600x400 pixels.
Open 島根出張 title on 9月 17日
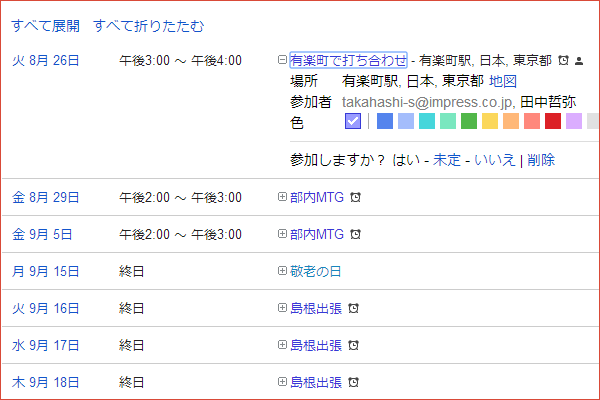[316, 345]
